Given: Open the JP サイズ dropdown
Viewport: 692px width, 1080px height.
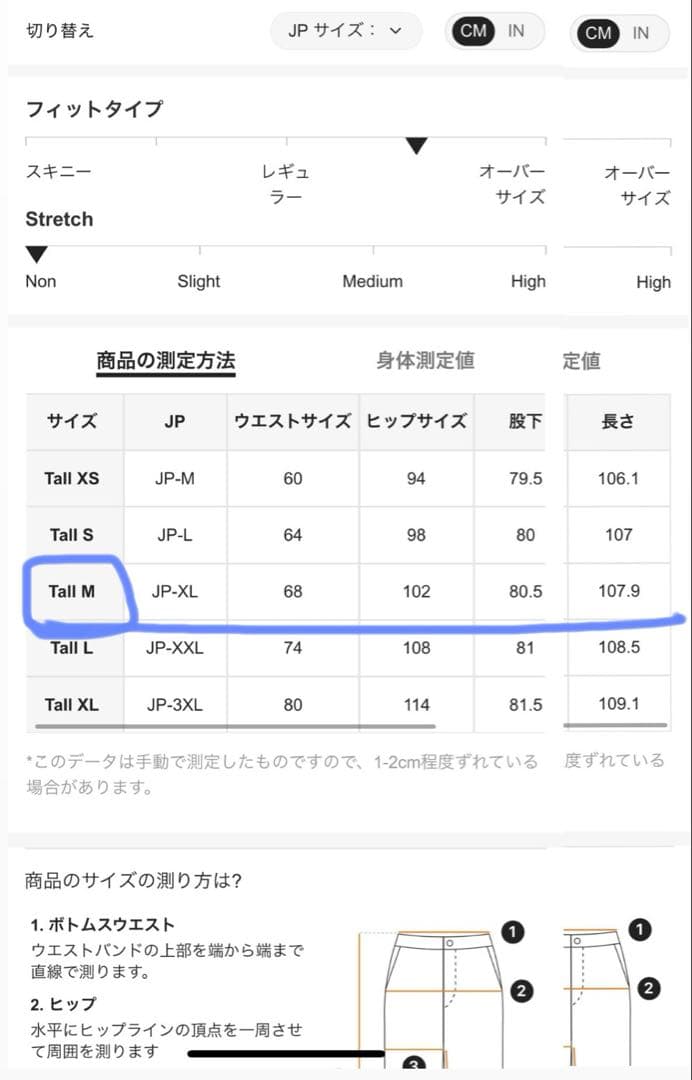Looking at the screenshot, I should [345, 31].
